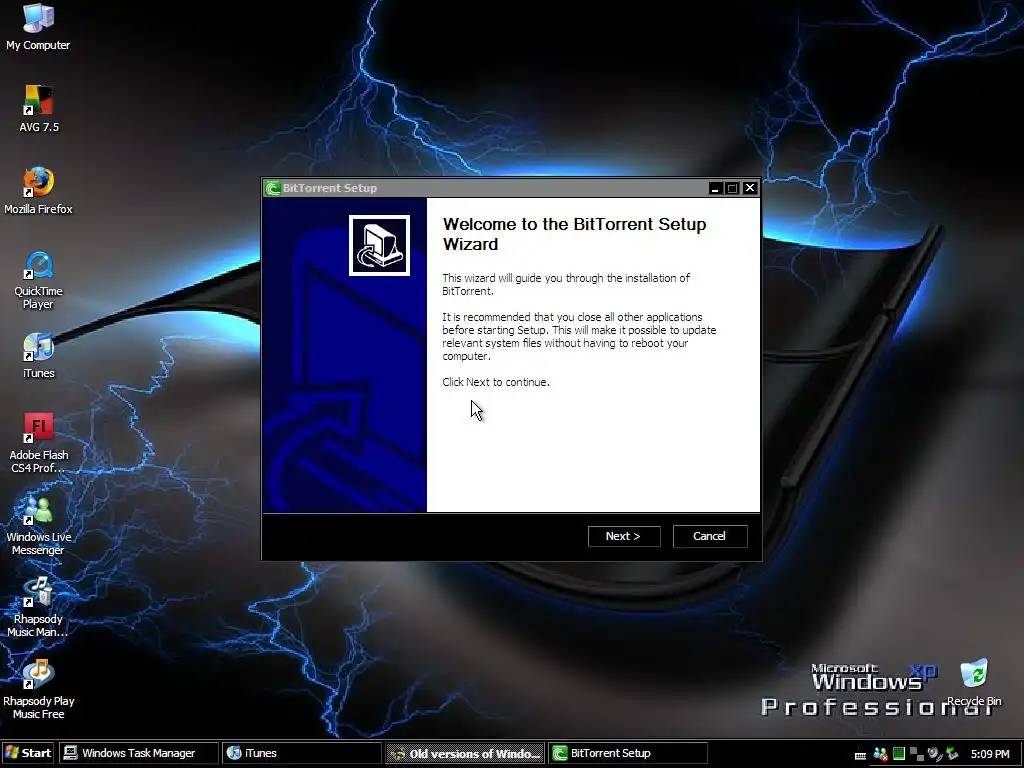The height and width of the screenshot is (768, 1024).
Task: Select the Recycle Bin desktop icon
Action: [974, 683]
